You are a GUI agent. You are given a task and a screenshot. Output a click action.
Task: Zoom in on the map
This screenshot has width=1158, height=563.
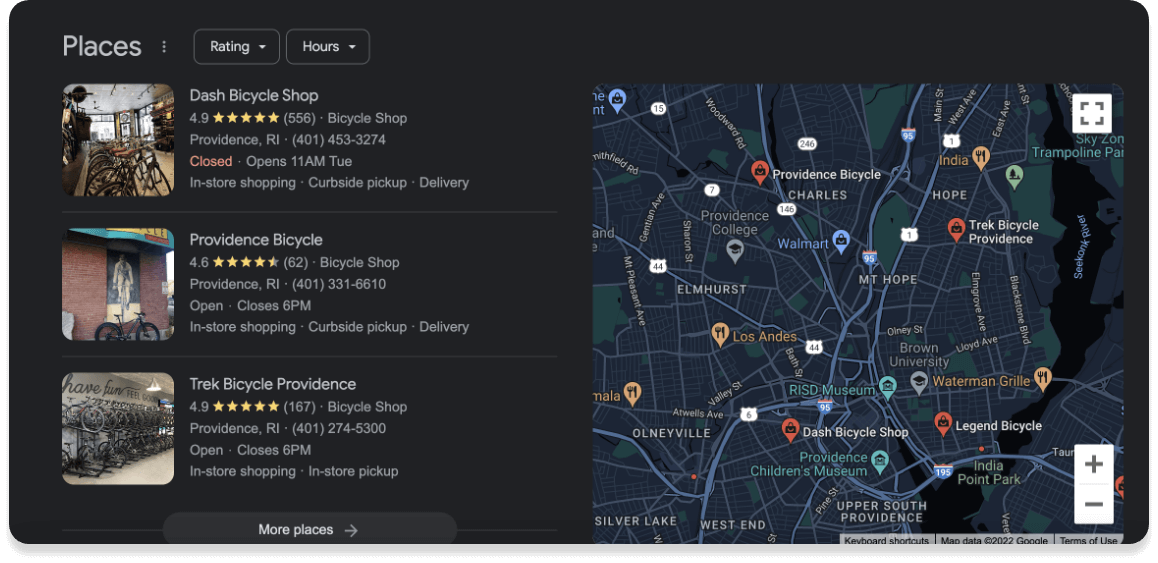[1094, 465]
